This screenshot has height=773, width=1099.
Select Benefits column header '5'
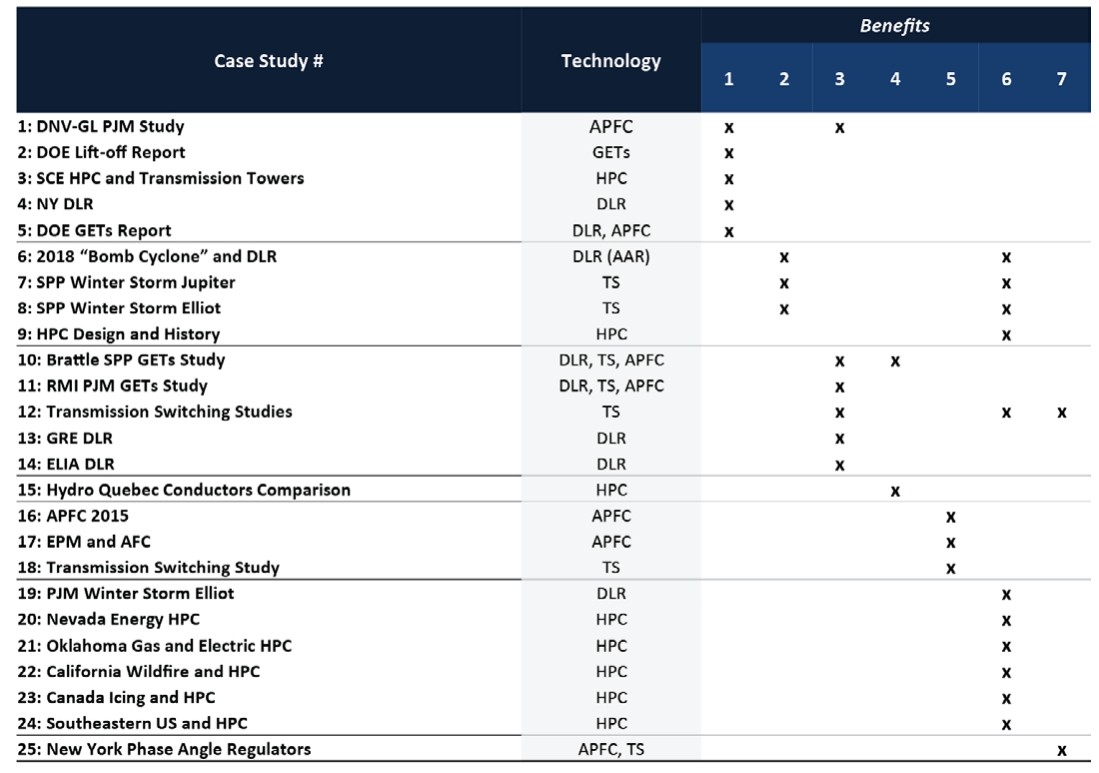click(950, 78)
